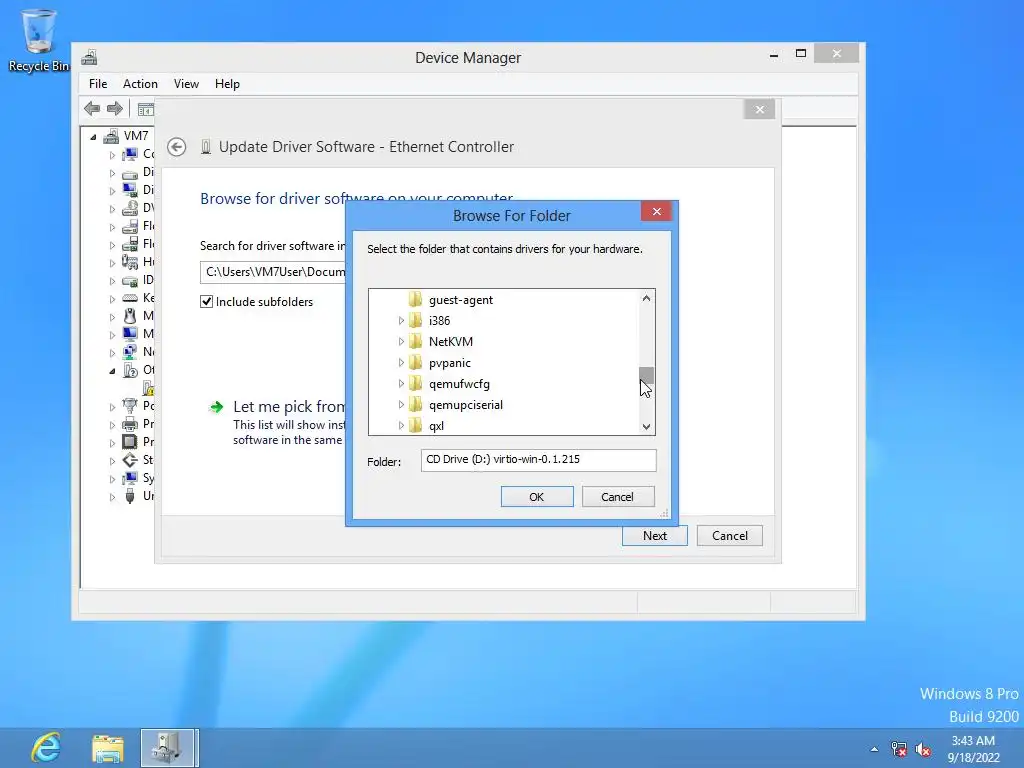Viewport: 1024px width, 768px height.
Task: Minimize the Device Manager window
Action: tap(774, 54)
